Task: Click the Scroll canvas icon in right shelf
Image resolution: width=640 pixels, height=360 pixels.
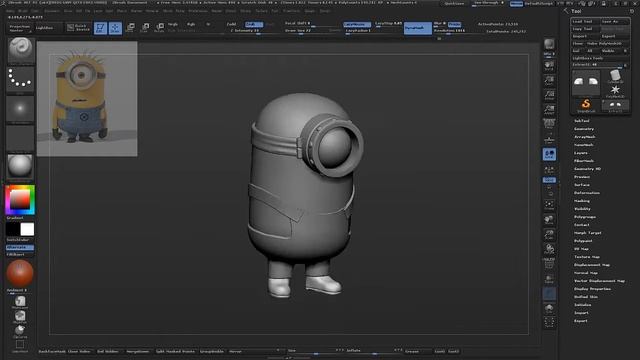Action: [549, 65]
